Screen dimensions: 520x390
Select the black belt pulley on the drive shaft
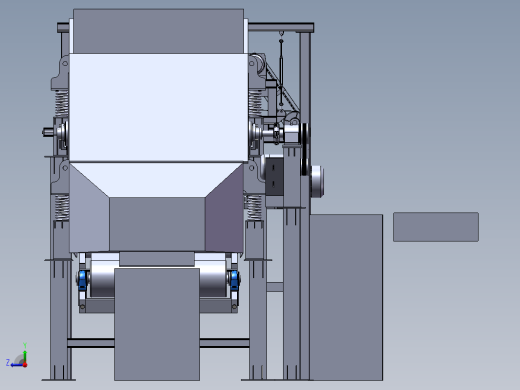tap(305, 149)
